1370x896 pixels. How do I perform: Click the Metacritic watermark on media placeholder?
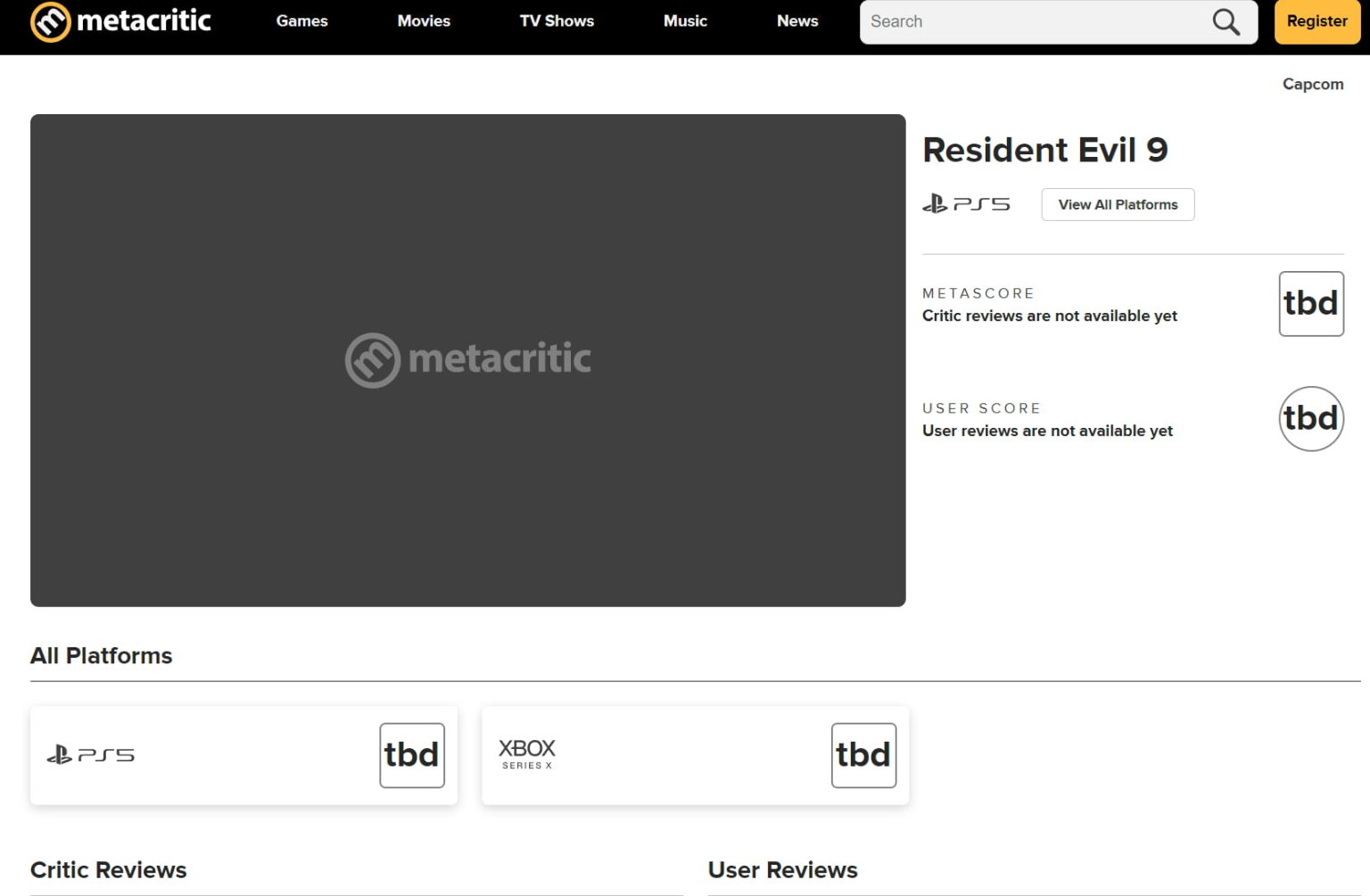coord(466,359)
